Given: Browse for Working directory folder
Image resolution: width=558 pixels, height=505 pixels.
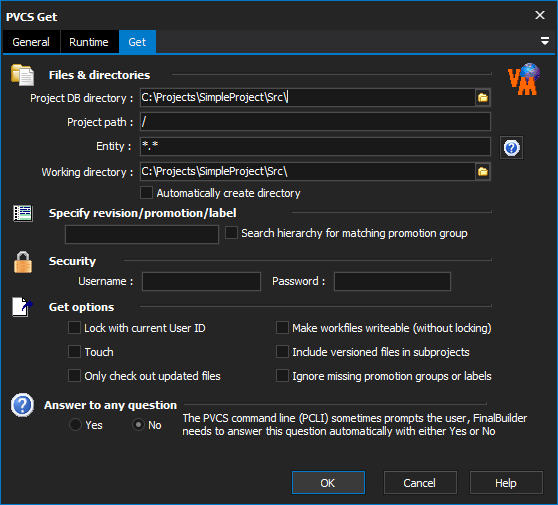Looking at the screenshot, I should [x=483, y=172].
